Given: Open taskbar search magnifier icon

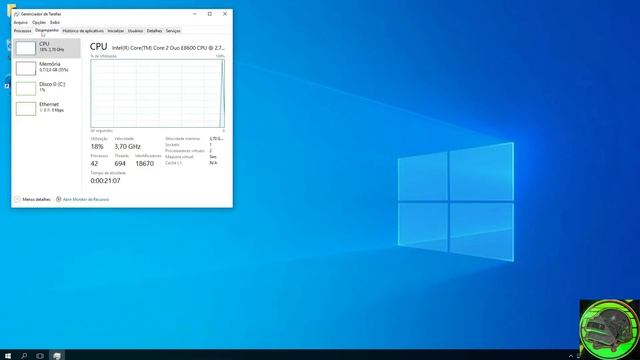Looking at the screenshot, I should point(24,356).
